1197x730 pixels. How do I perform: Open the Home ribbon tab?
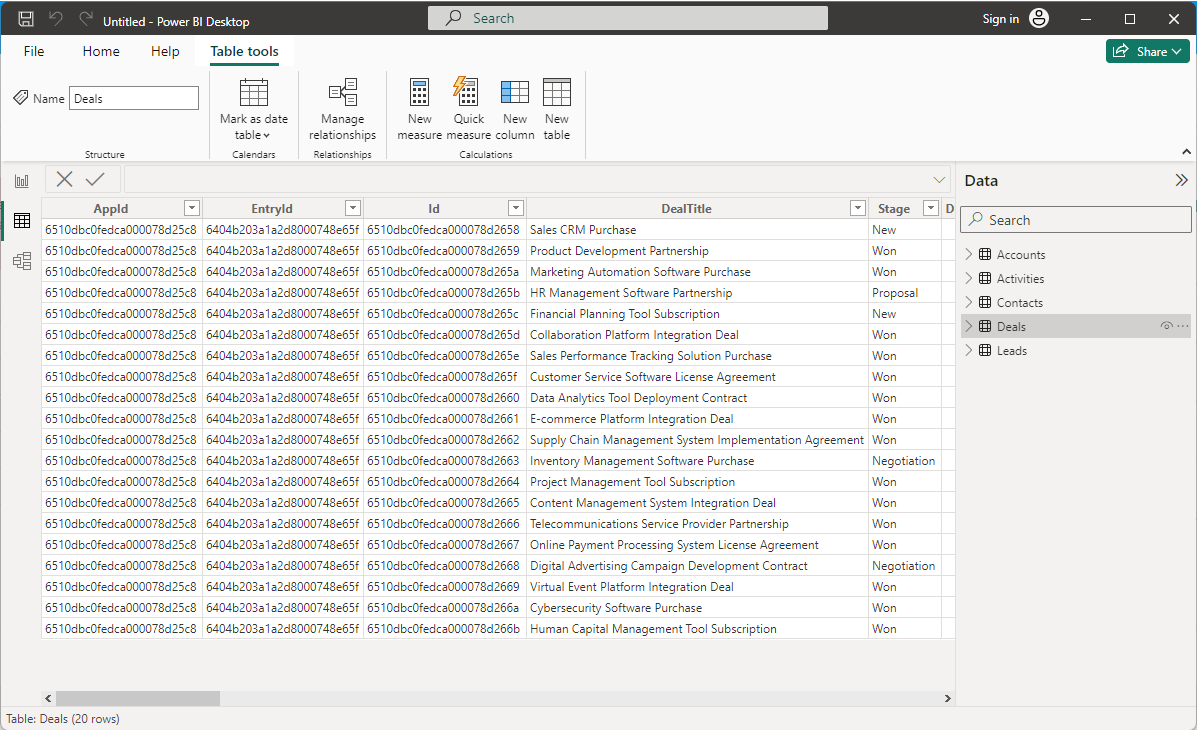(101, 52)
